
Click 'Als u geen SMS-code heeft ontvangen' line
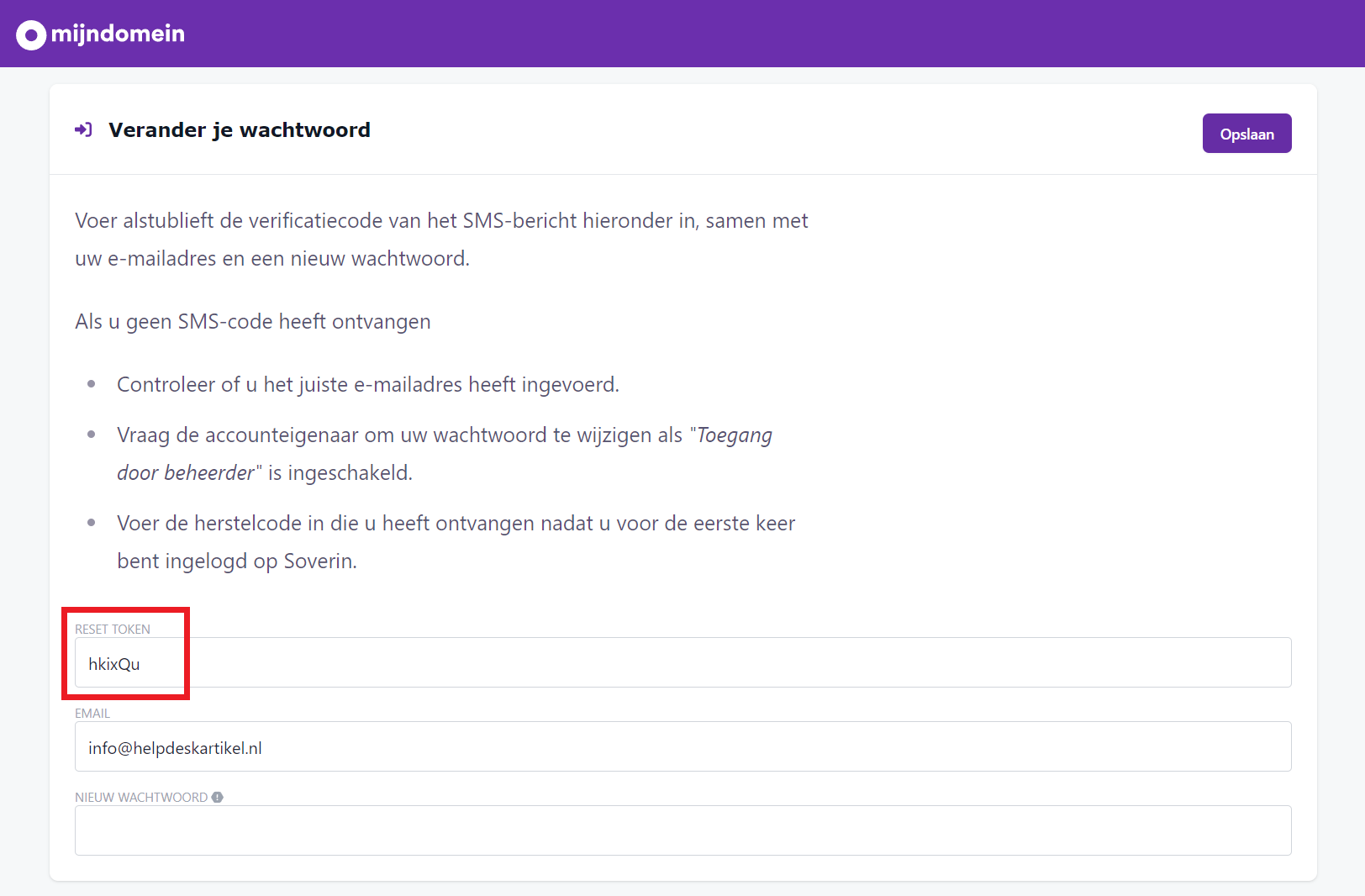253,322
